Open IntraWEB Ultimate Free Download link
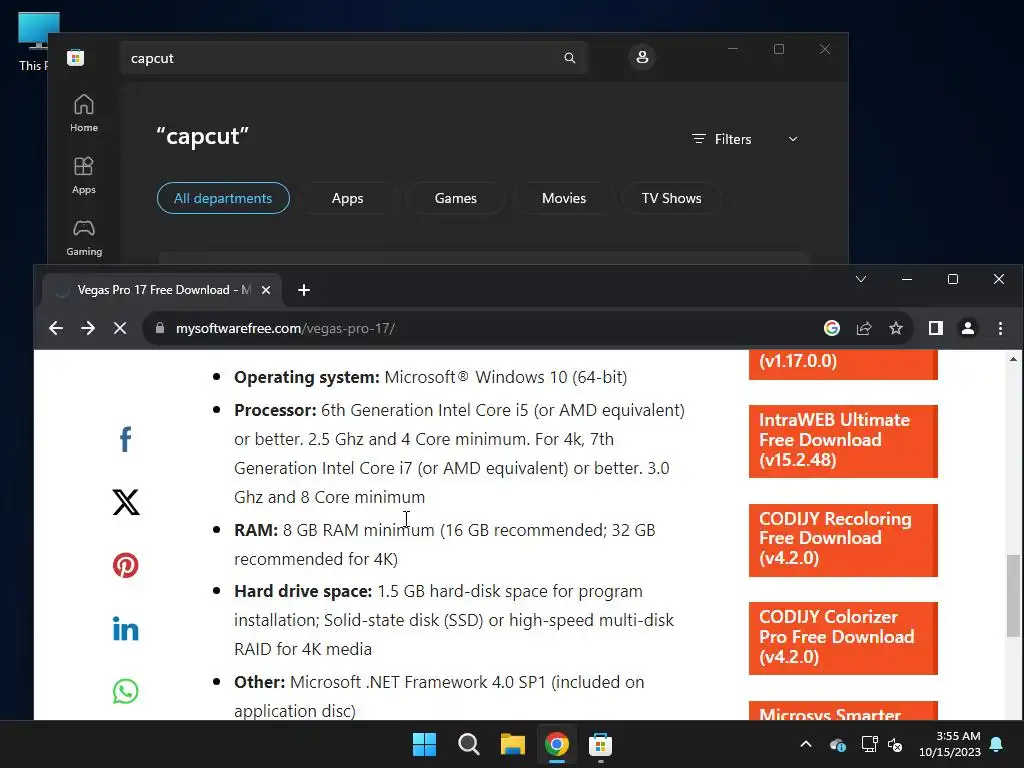The image size is (1024, 768). click(x=843, y=441)
